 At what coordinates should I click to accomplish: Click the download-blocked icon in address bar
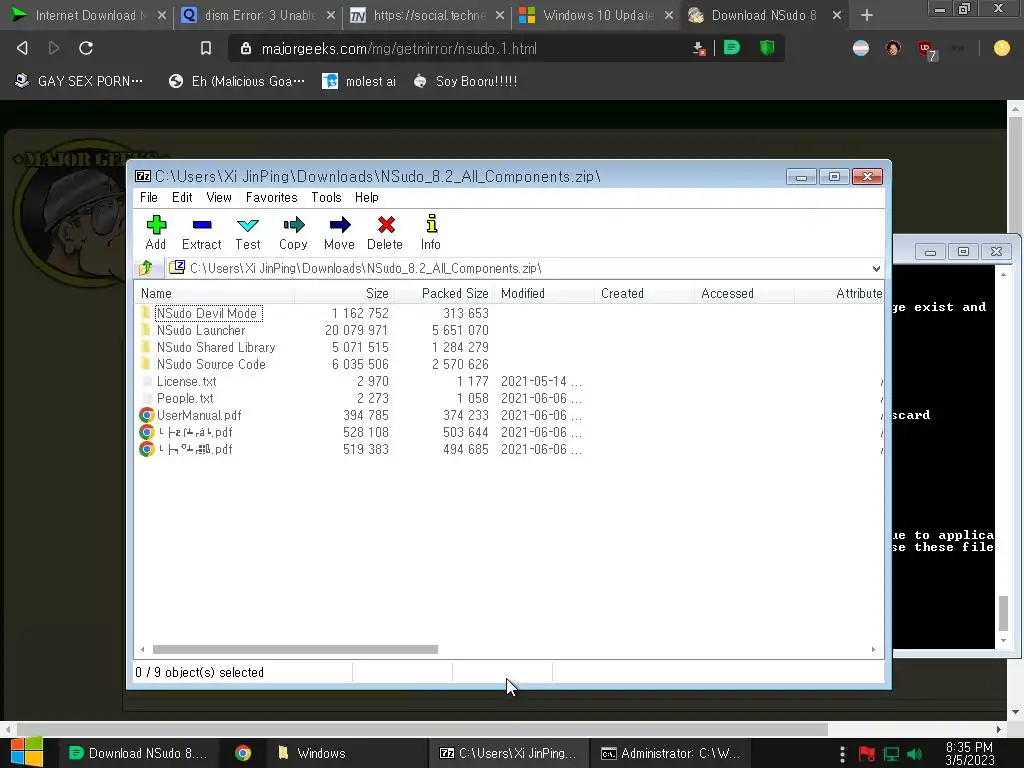click(x=699, y=48)
